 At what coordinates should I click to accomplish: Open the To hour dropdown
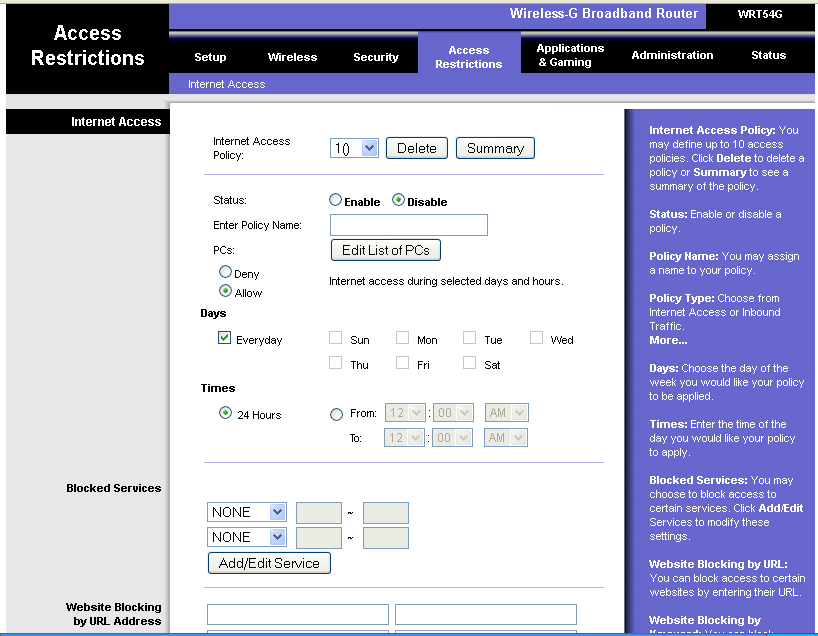[x=404, y=437]
